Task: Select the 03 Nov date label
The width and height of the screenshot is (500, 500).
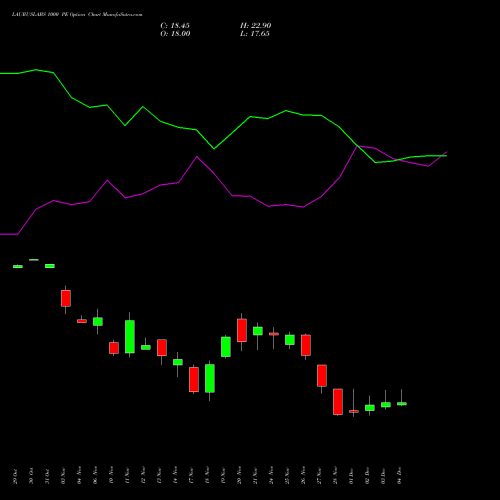Action: coord(63,476)
